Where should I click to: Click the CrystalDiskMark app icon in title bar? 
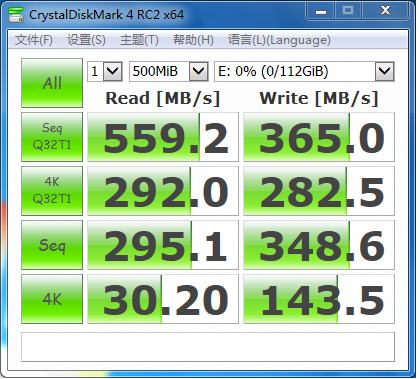(16, 15)
